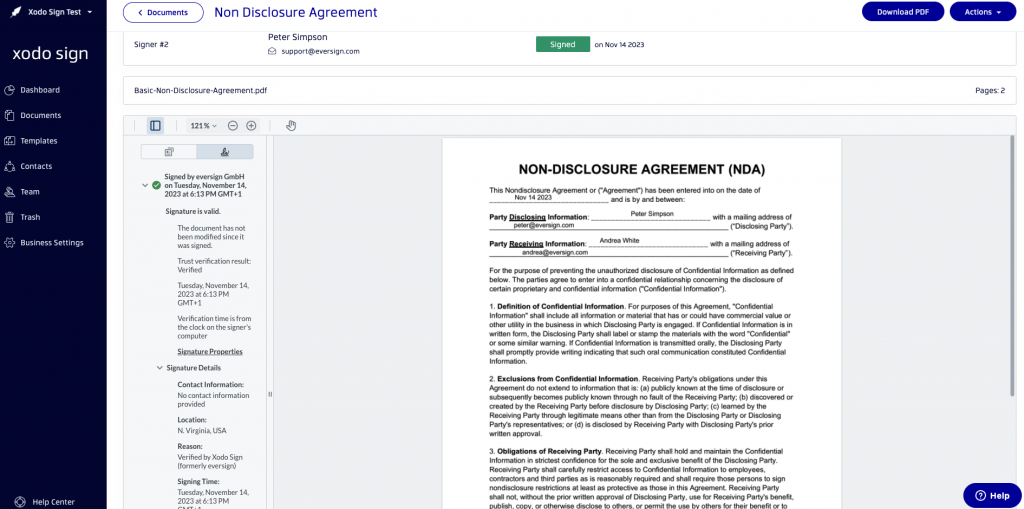The height and width of the screenshot is (509, 1024).
Task: Click the zoom out minus icon
Action: tap(233, 126)
